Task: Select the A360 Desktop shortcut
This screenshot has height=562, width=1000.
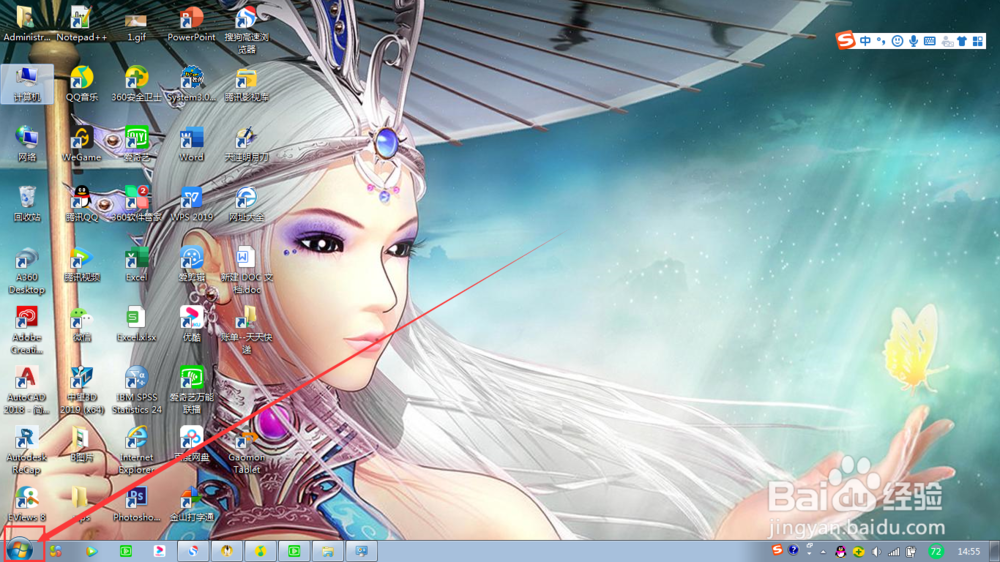Action: point(27,270)
